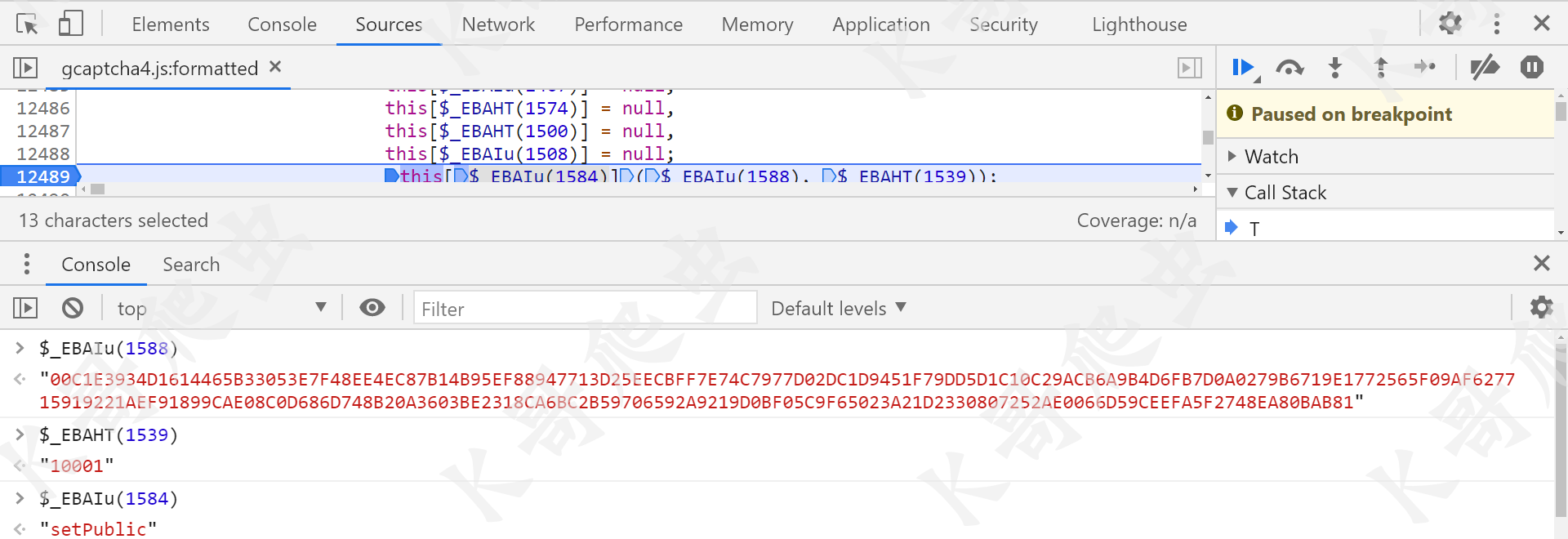
Task: Click the console vertical scrollbar
Action: point(1561,430)
